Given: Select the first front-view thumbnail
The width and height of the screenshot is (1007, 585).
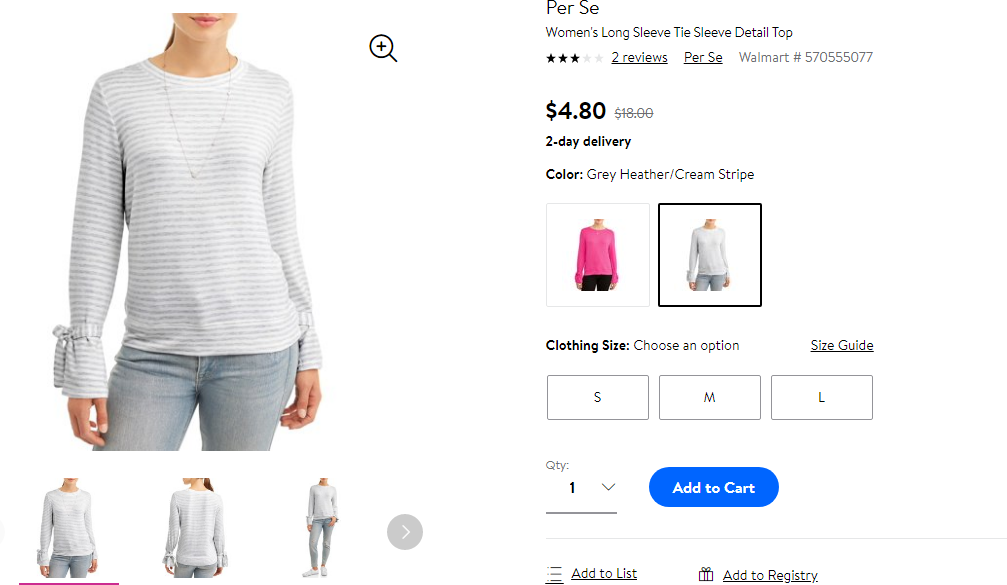Looking at the screenshot, I should [x=69, y=528].
